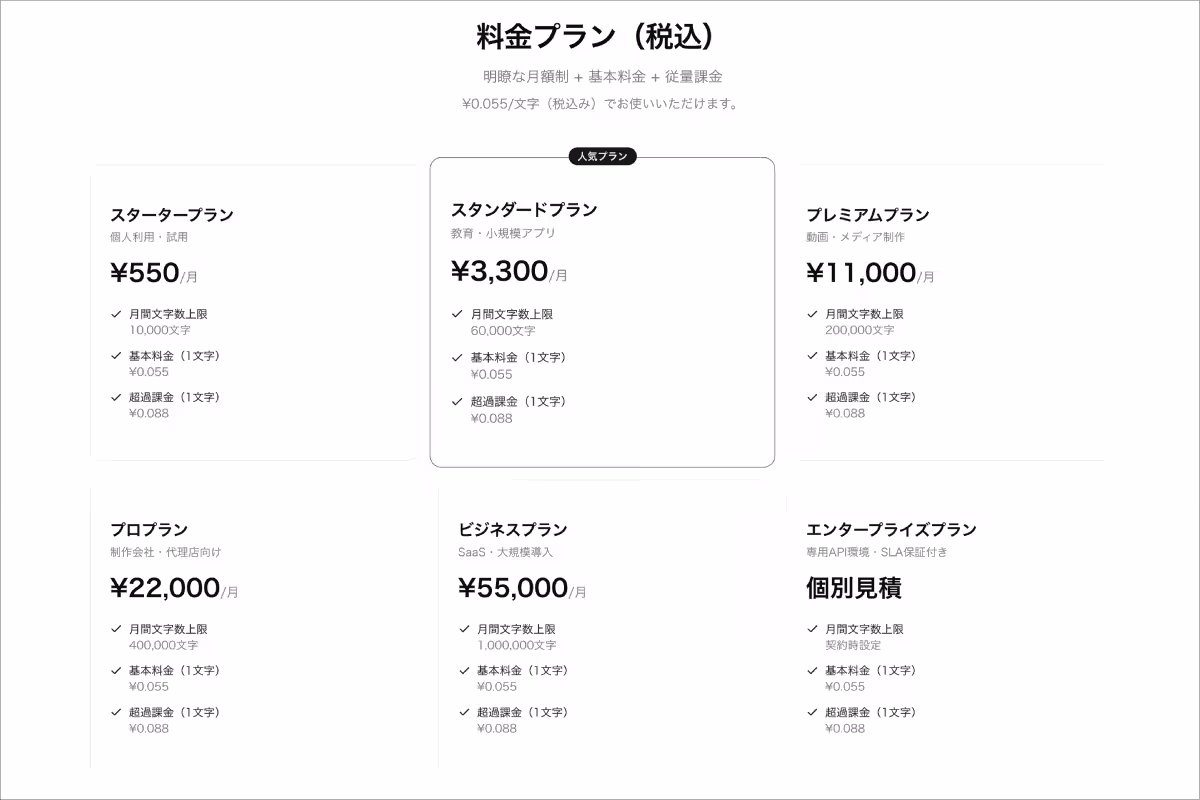Screen dimensions: 1200x800
Task: Click checkmark icon beside Starter plan 月間文字数上限
Action: (116, 314)
